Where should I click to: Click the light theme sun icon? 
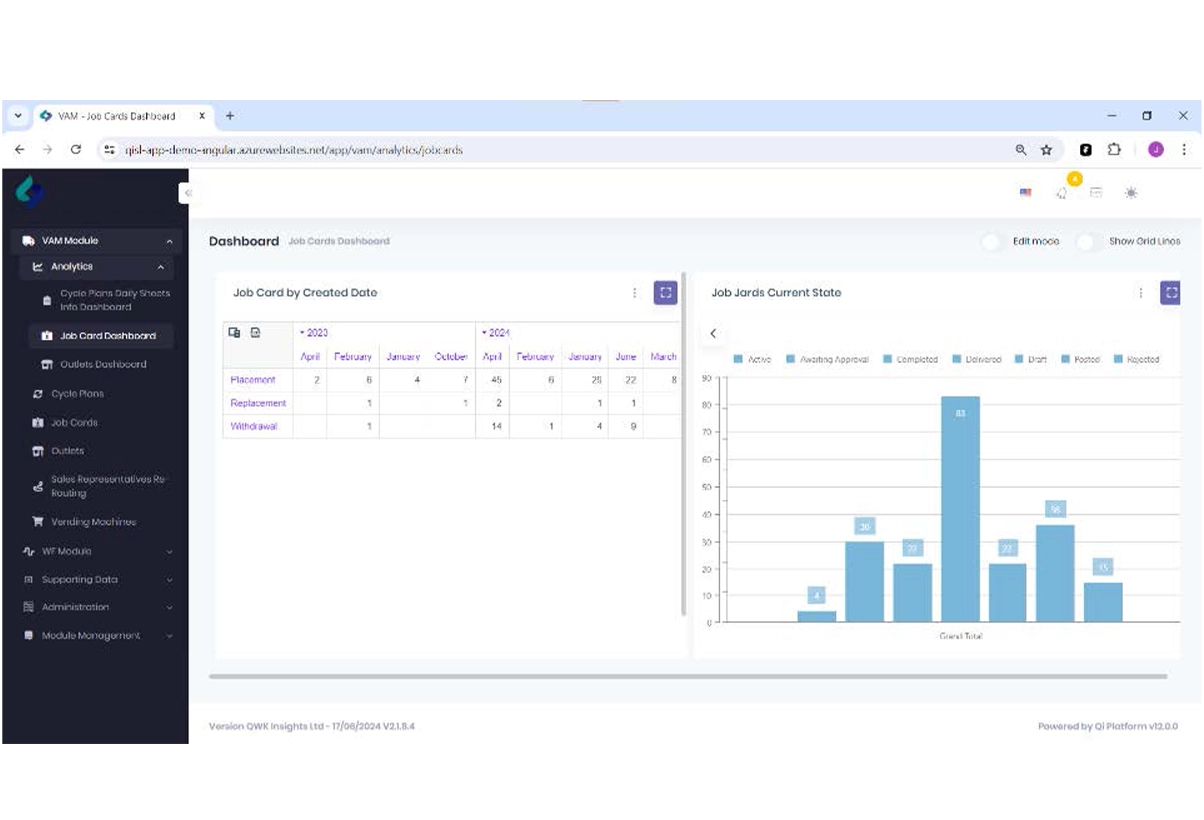coord(1130,192)
